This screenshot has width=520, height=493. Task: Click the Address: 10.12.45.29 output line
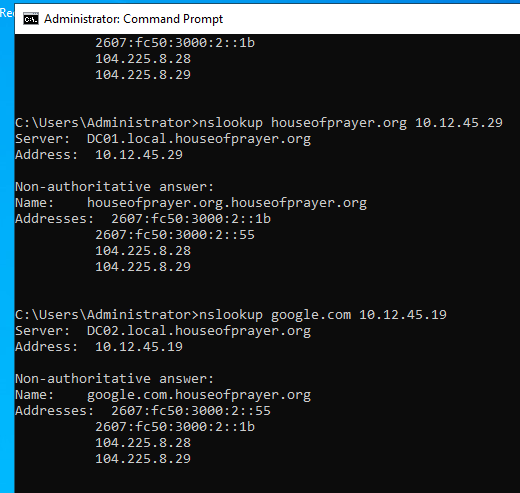pos(99,155)
